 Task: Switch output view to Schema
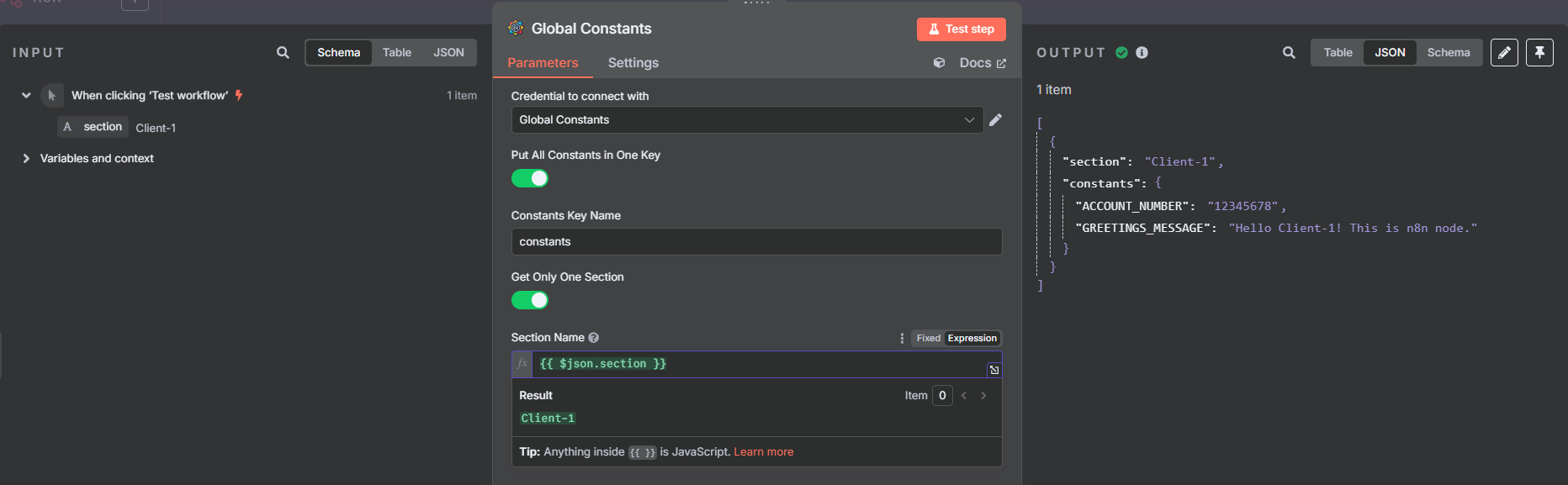pos(1449,52)
